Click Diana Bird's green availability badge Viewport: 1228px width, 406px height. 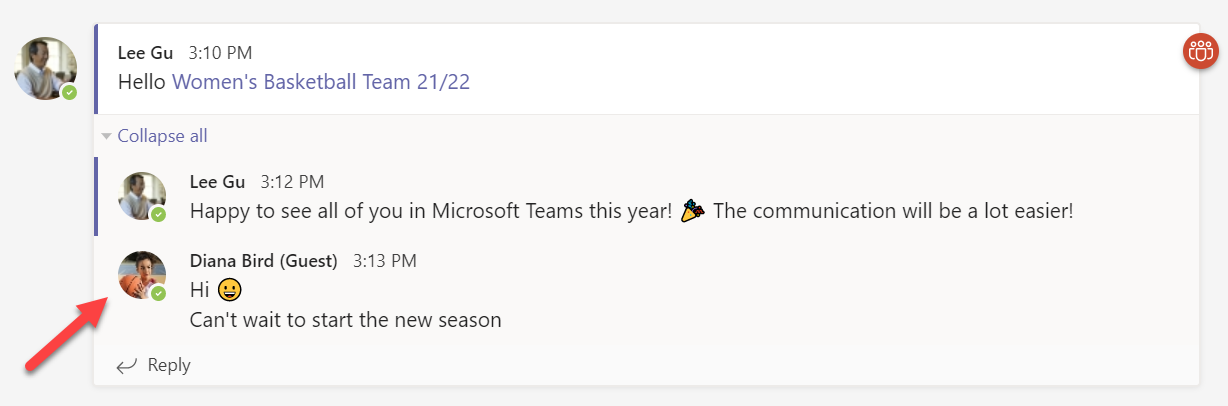pos(158,293)
